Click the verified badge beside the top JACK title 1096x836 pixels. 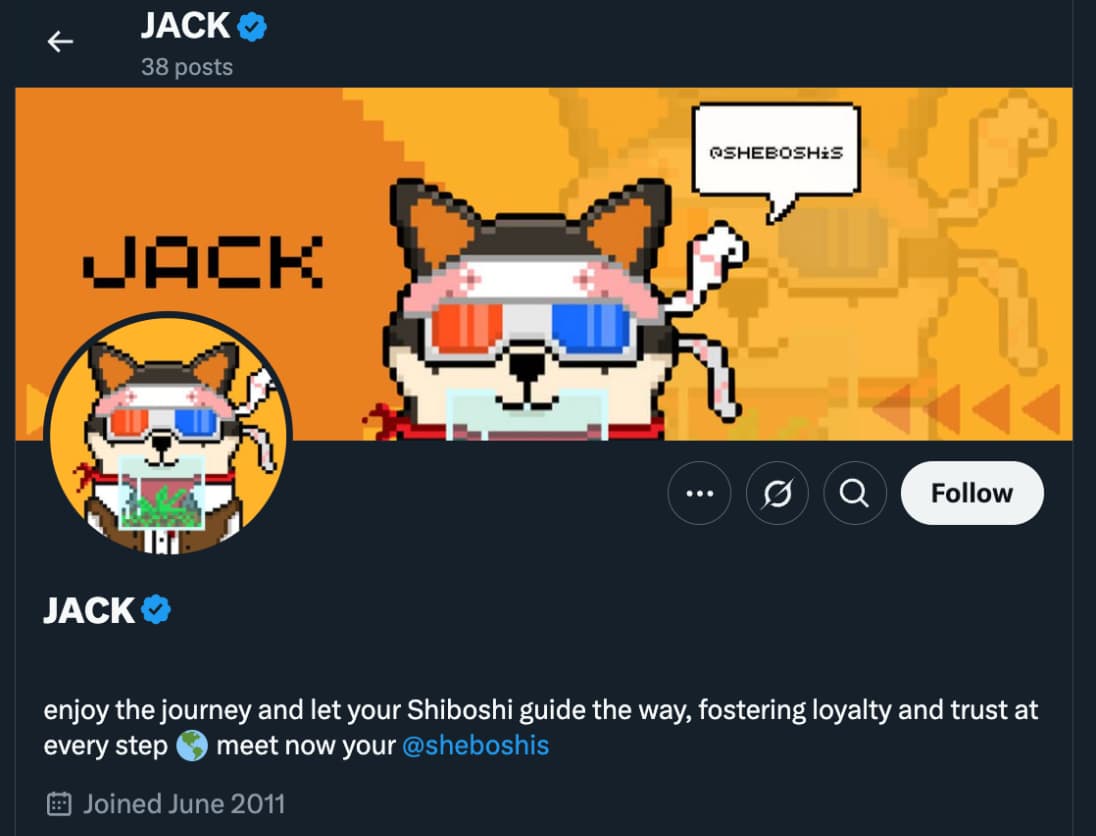pyautogui.click(x=252, y=27)
